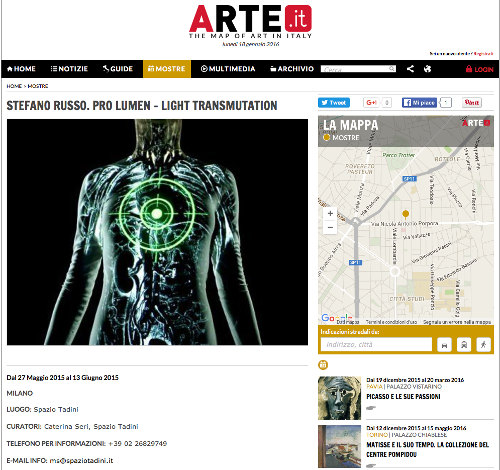Click the counter beside Facebook button
The height and width of the screenshot is (470, 500).
point(446,103)
